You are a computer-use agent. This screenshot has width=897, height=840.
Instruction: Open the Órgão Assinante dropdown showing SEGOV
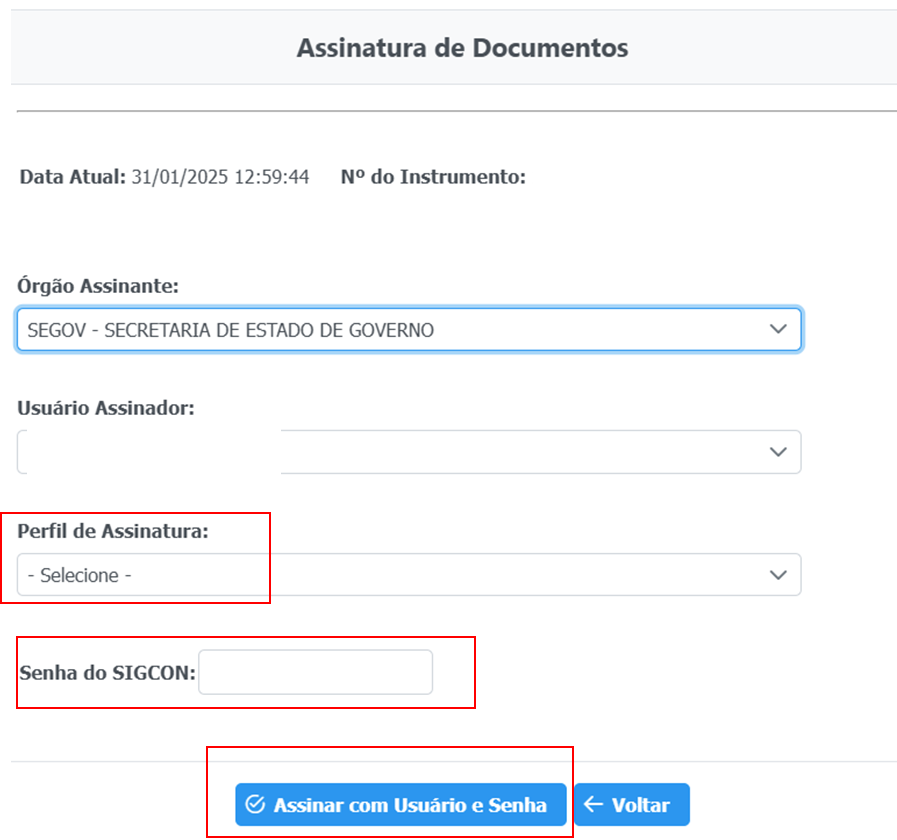(x=400, y=329)
